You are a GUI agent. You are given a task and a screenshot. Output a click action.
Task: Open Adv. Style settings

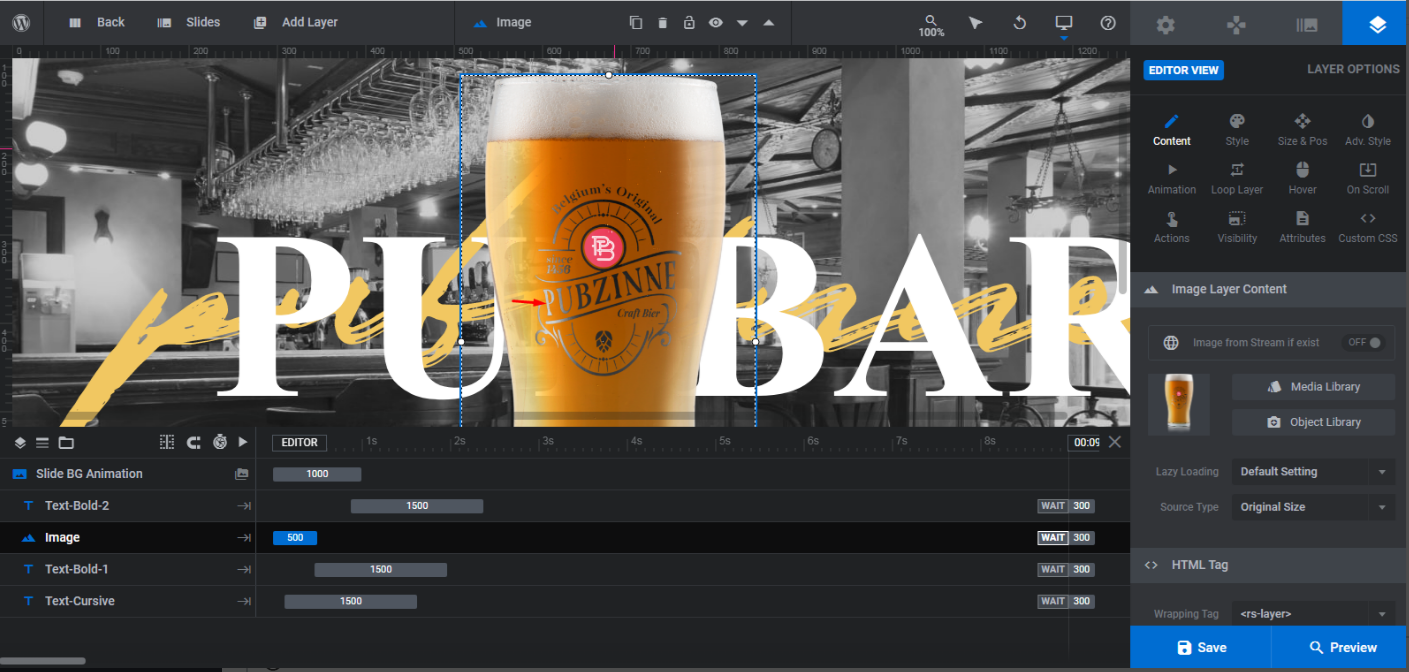pyautogui.click(x=1368, y=130)
